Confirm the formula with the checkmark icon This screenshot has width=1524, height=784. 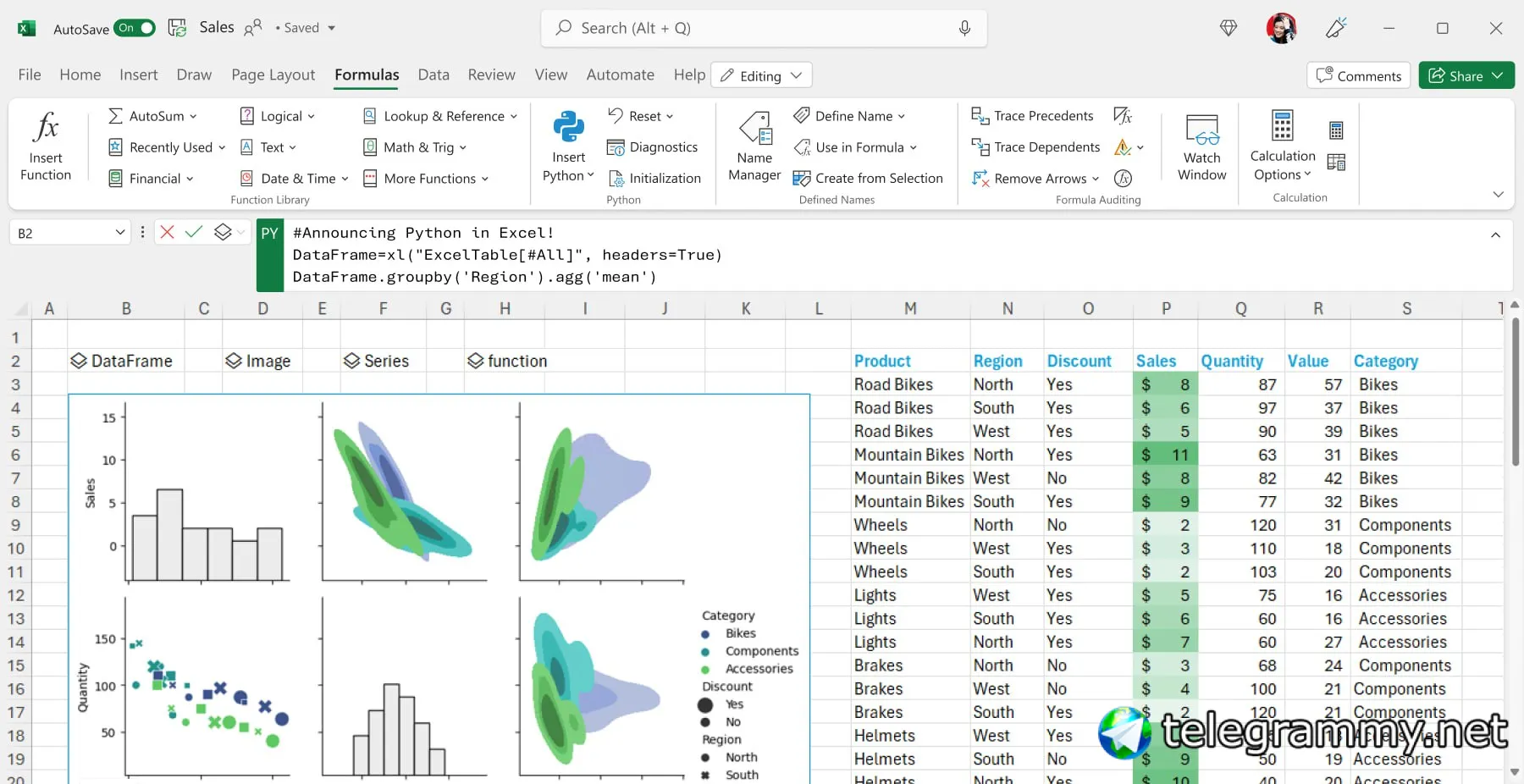coord(194,232)
